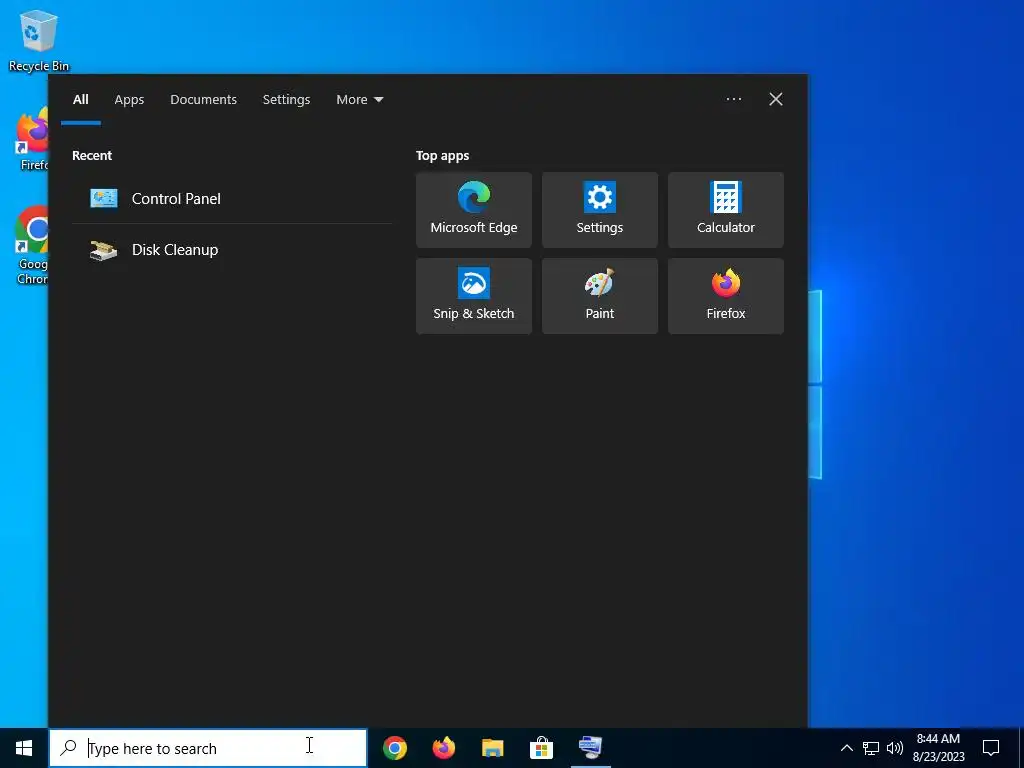Open Snip & Sketch tile
The image size is (1024, 768).
tap(473, 296)
